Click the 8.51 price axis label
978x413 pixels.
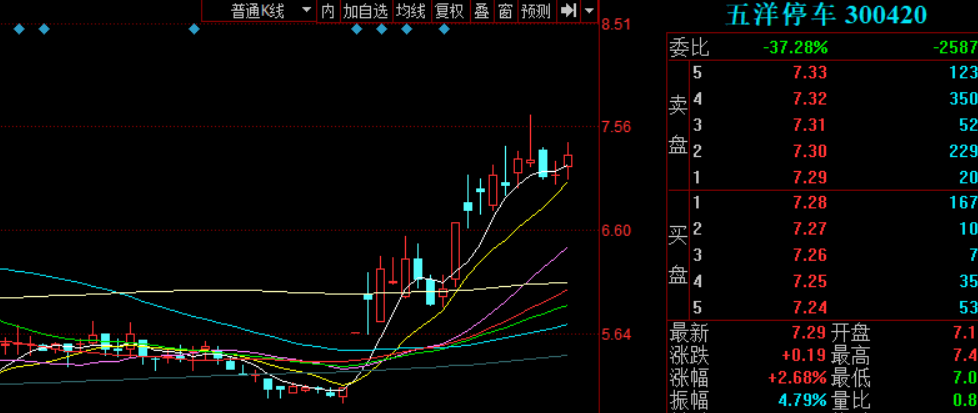tap(616, 25)
